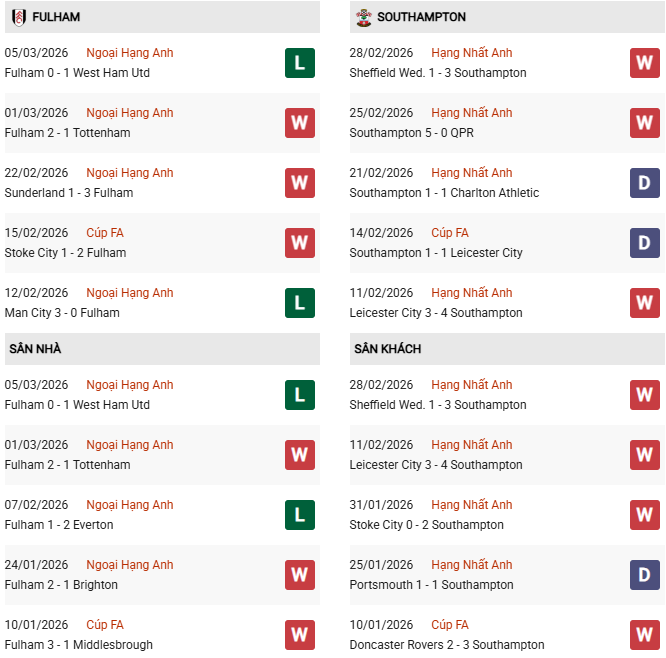Click the W badge for Sunderland 1 - 3 Fulham
666x658 pixels.
299,183
